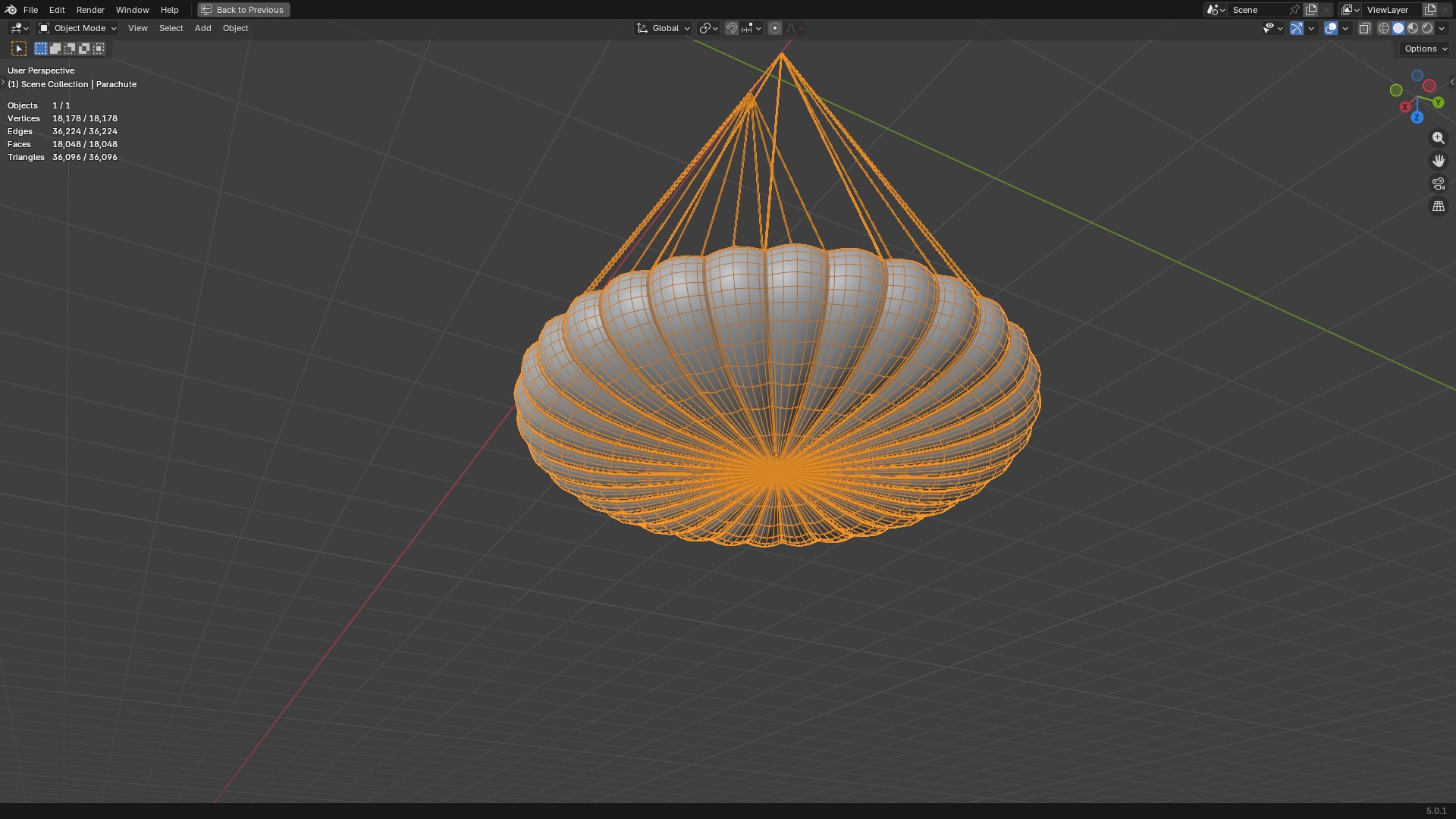Click the red X axis gizmo
This screenshot has width=1456, height=819.
[x=1405, y=107]
